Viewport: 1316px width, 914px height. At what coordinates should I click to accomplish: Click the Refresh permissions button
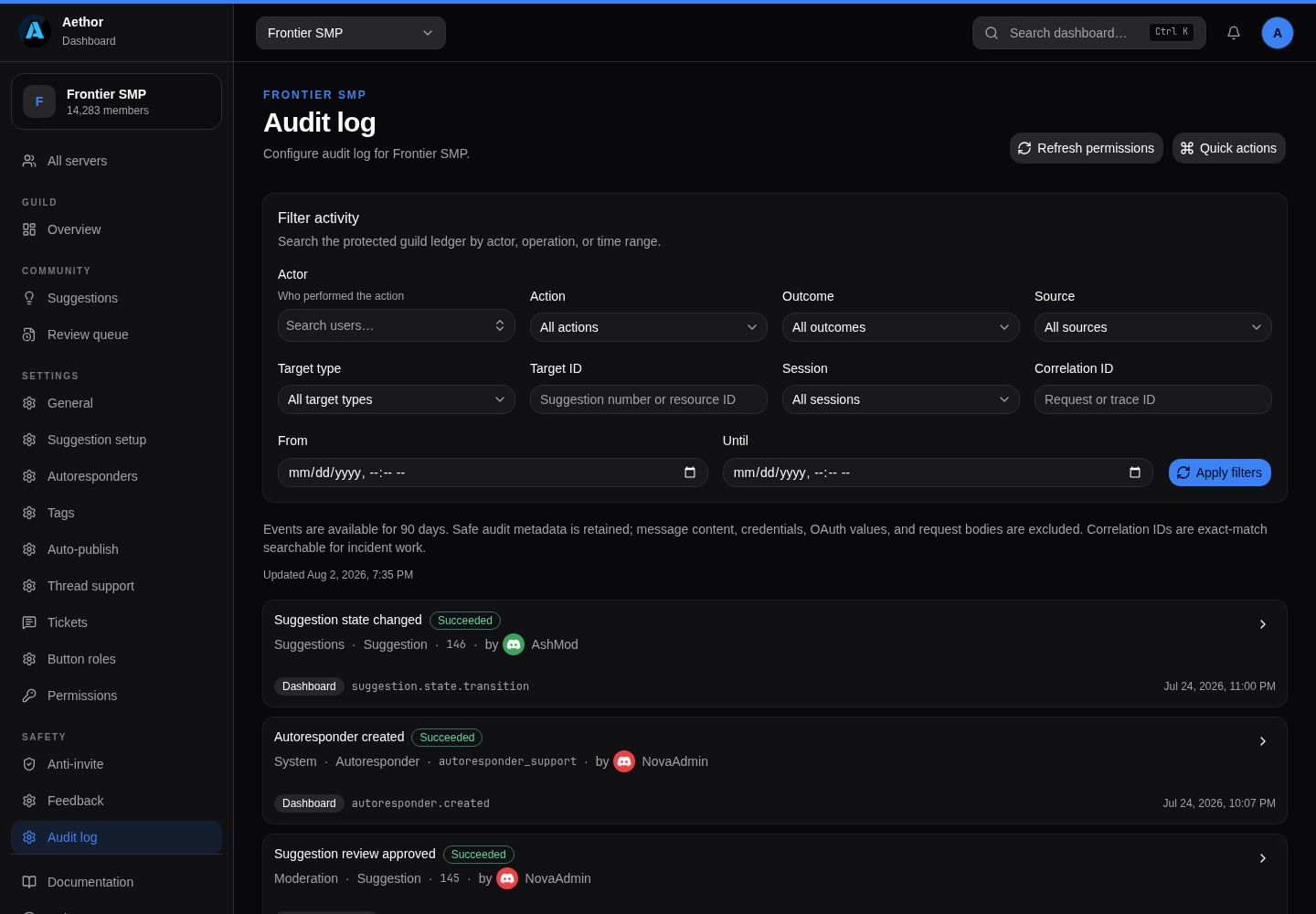coord(1087,148)
